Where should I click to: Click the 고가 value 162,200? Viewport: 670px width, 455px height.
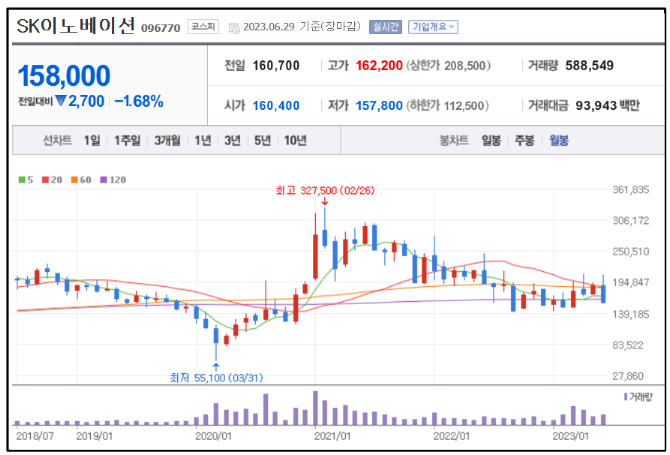pos(379,65)
